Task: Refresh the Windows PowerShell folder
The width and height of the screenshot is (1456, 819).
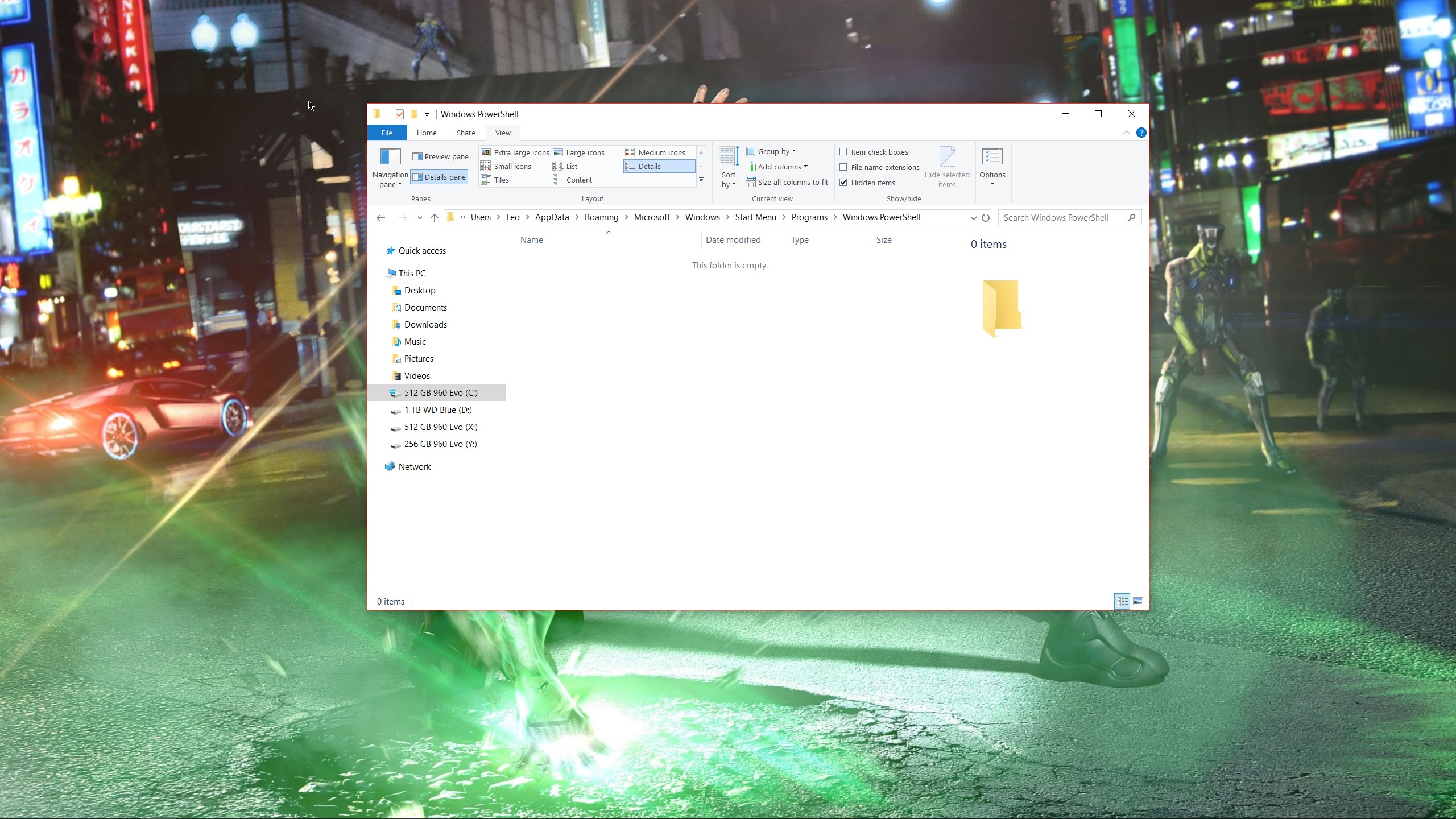Action: pyautogui.click(x=986, y=218)
